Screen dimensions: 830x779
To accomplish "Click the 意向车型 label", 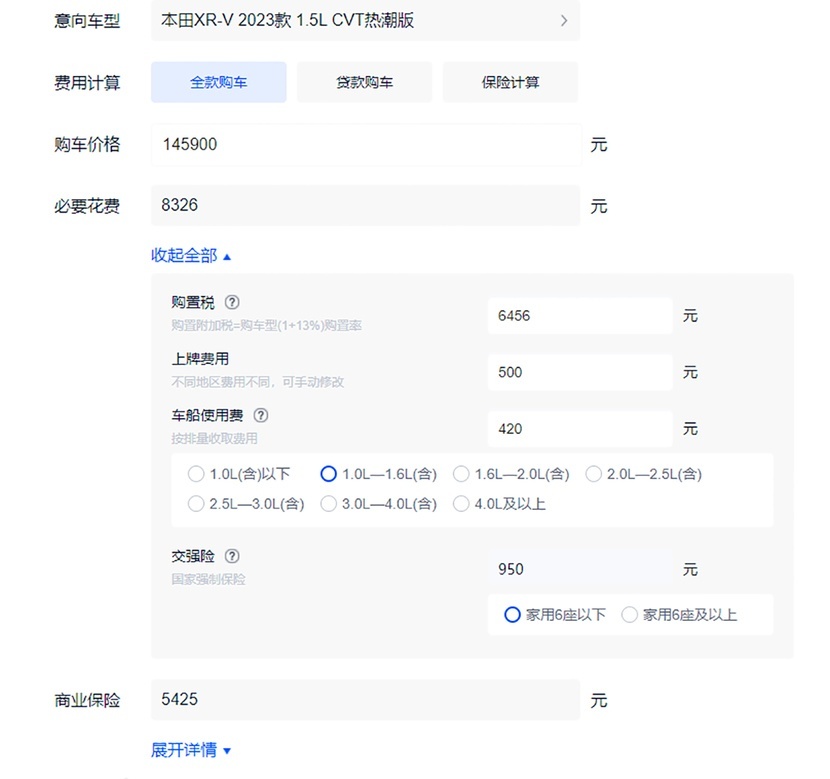I will pyautogui.click(x=87, y=21).
